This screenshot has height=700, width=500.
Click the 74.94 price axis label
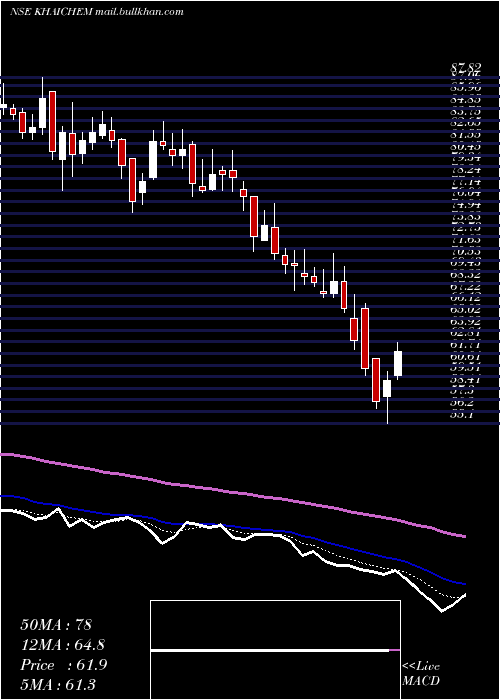coord(466,205)
